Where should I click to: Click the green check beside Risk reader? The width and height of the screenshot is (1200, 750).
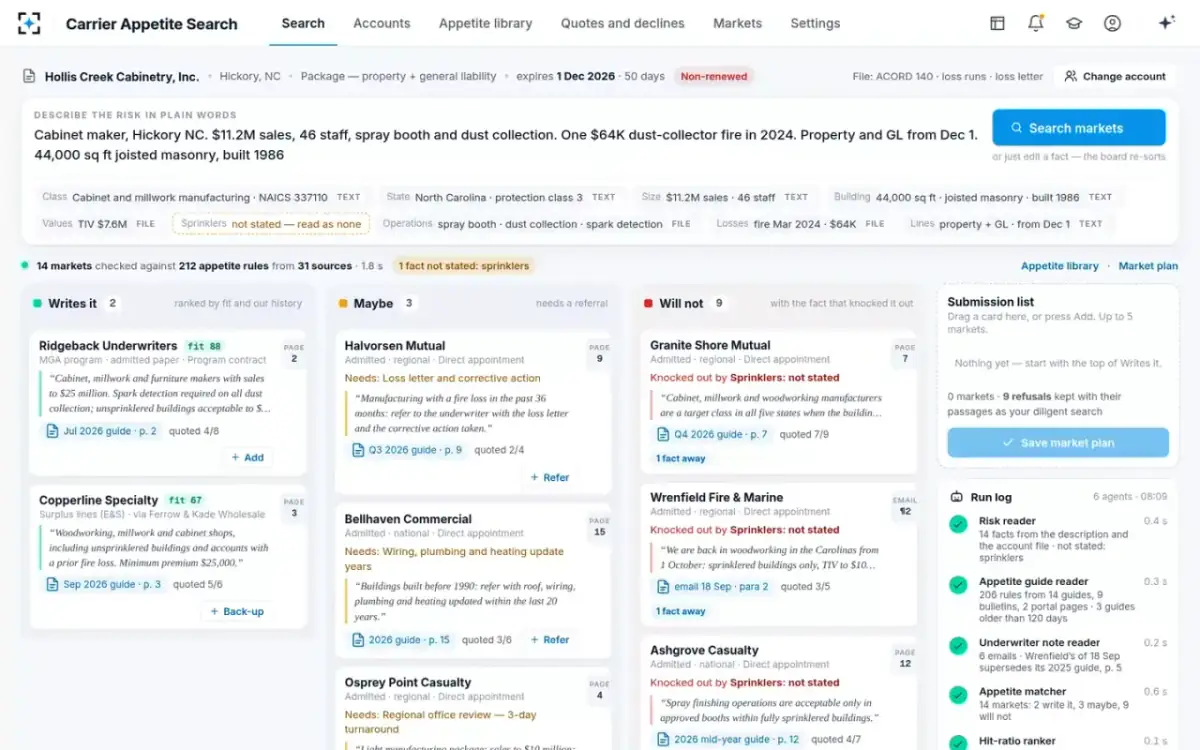pos(958,523)
